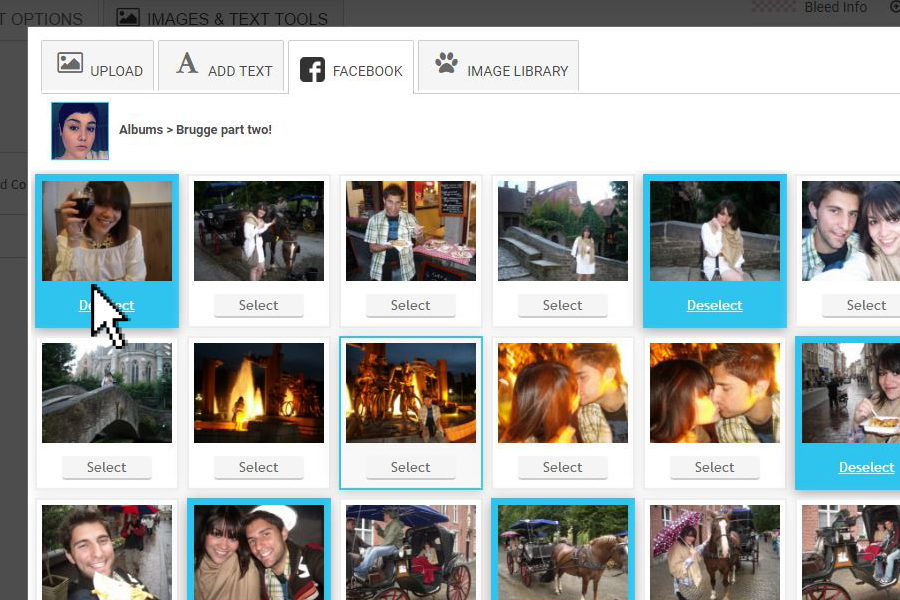Click the brown horse pulling carriage thumbnail
The image size is (900, 600).
[562, 552]
